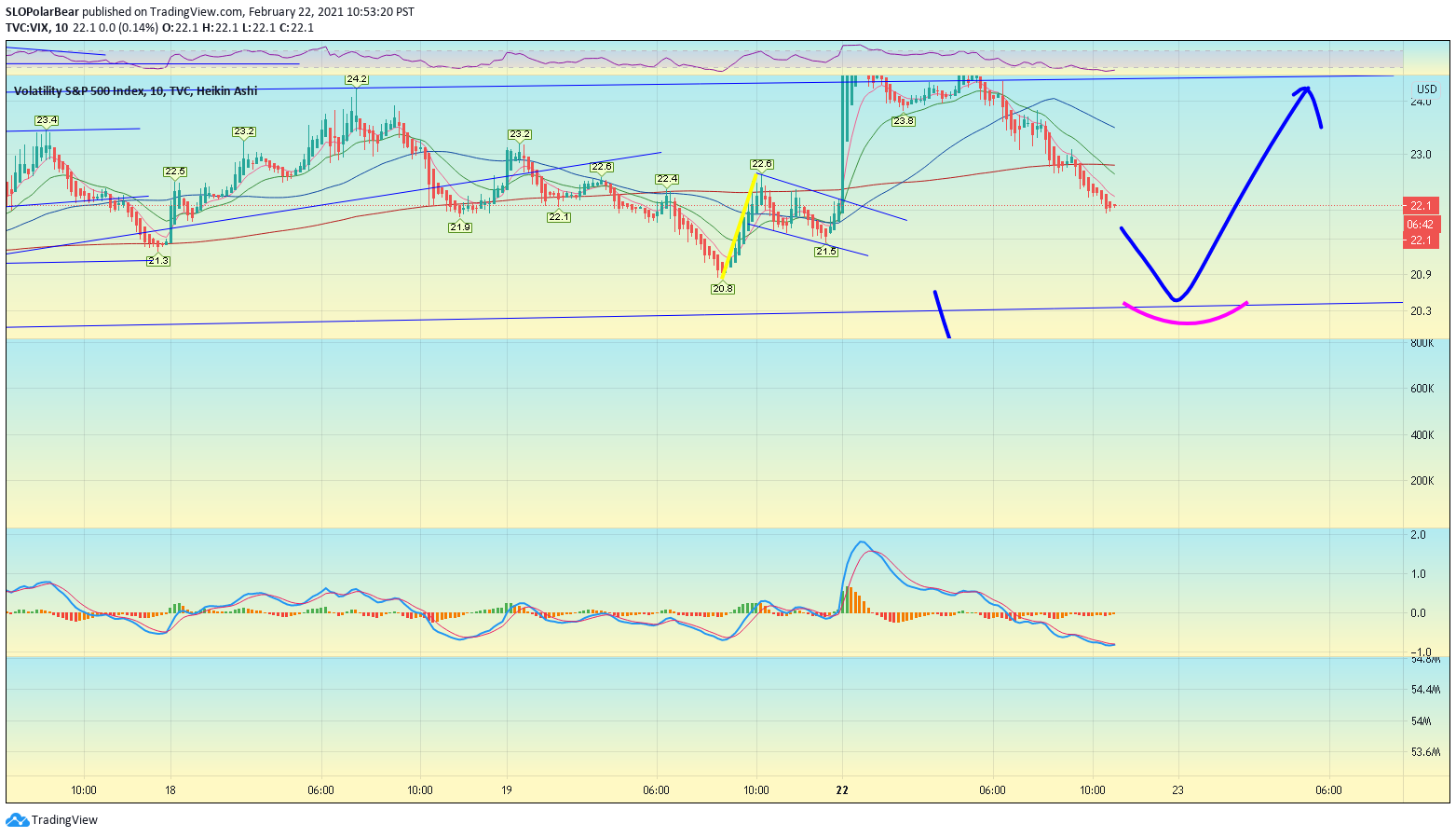
Task: Click the 22.4 price label
Action: [x=666, y=179]
